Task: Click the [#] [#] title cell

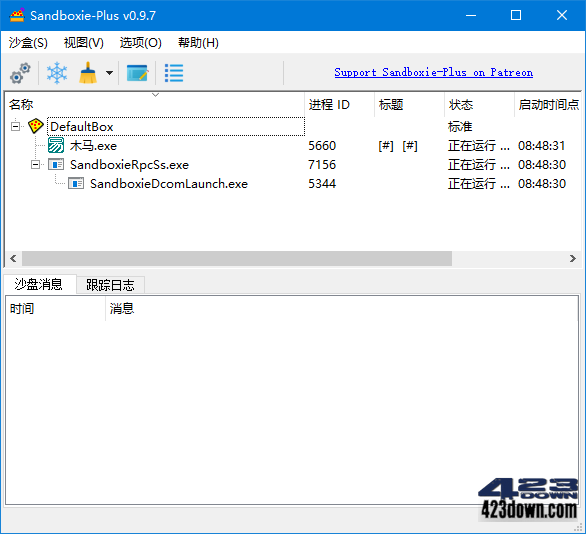Action: [x=398, y=145]
